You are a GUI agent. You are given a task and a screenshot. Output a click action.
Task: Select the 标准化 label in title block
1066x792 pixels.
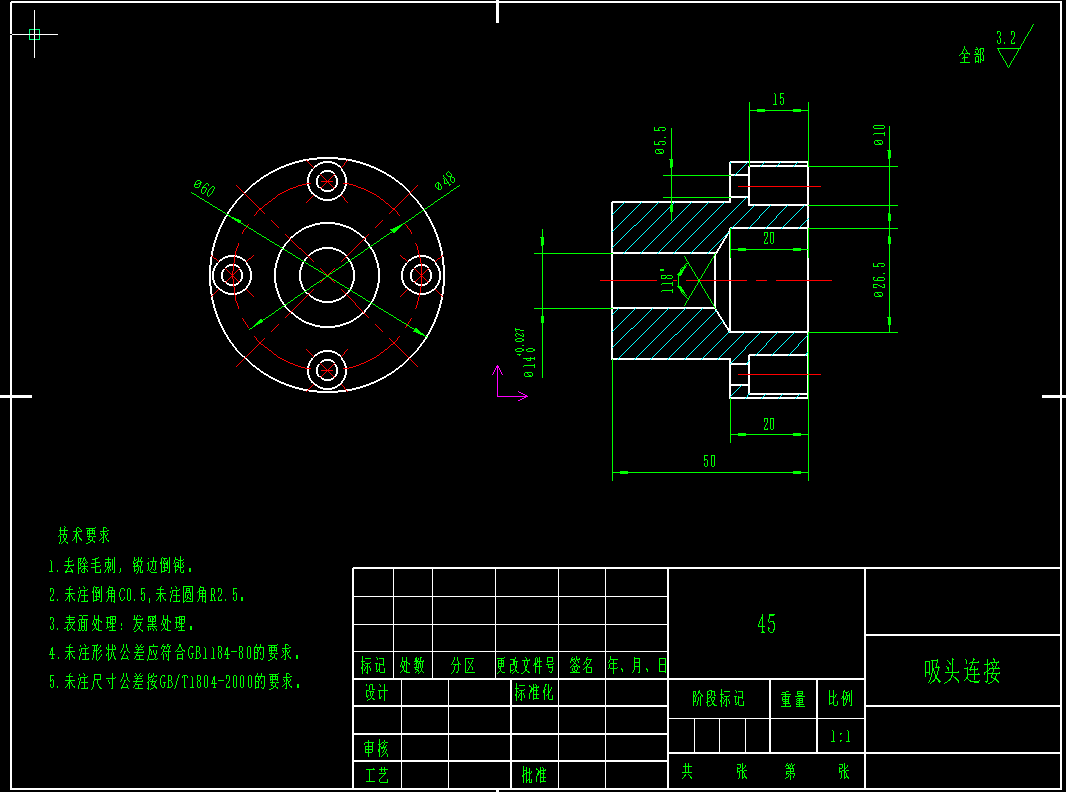(x=534, y=693)
